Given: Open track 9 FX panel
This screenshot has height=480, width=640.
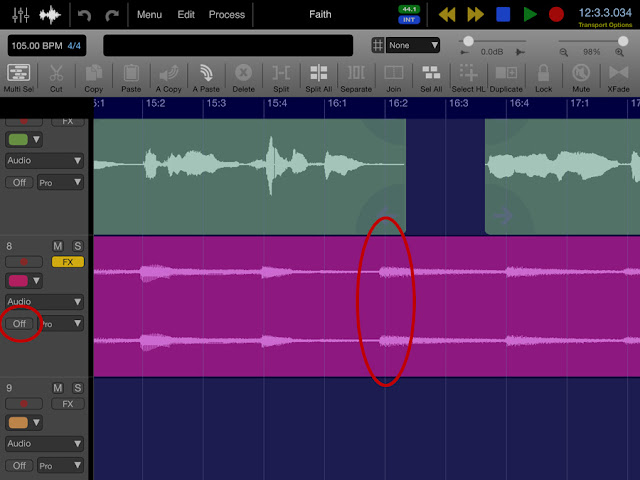Looking at the screenshot, I should point(68,404).
